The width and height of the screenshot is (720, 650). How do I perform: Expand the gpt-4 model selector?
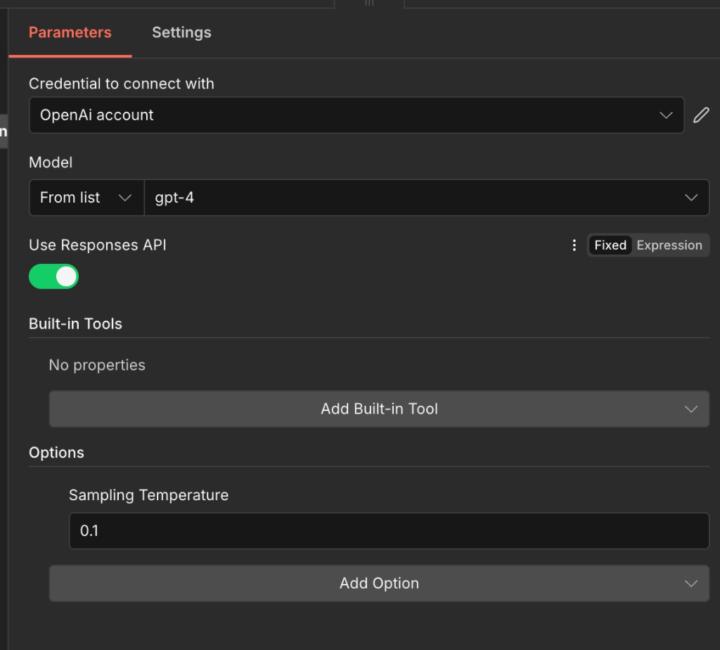[x=420, y=198]
